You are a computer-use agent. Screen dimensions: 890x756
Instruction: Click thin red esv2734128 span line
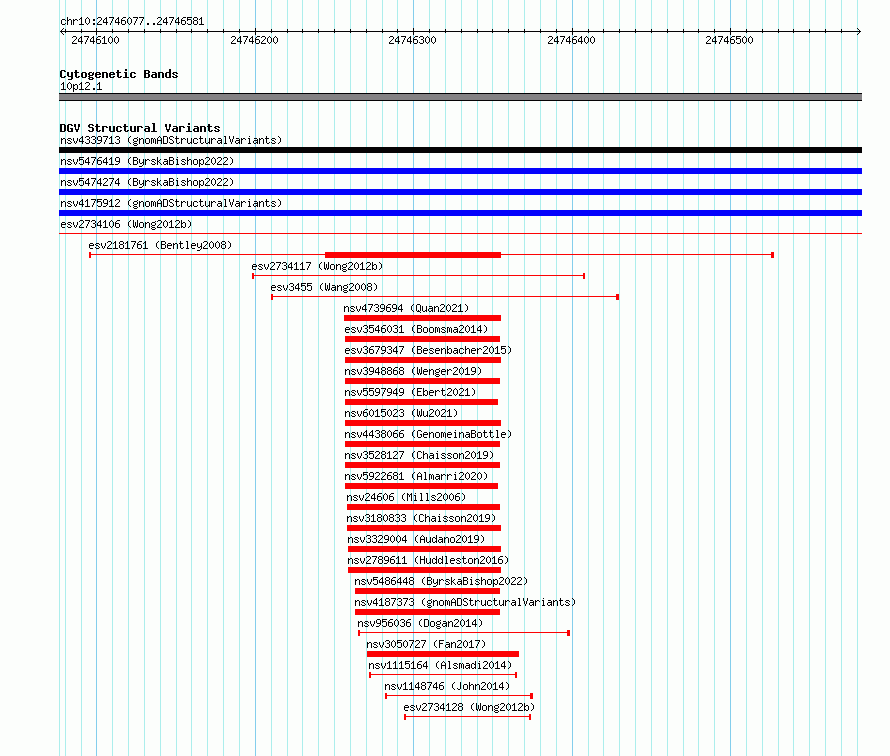point(467,717)
